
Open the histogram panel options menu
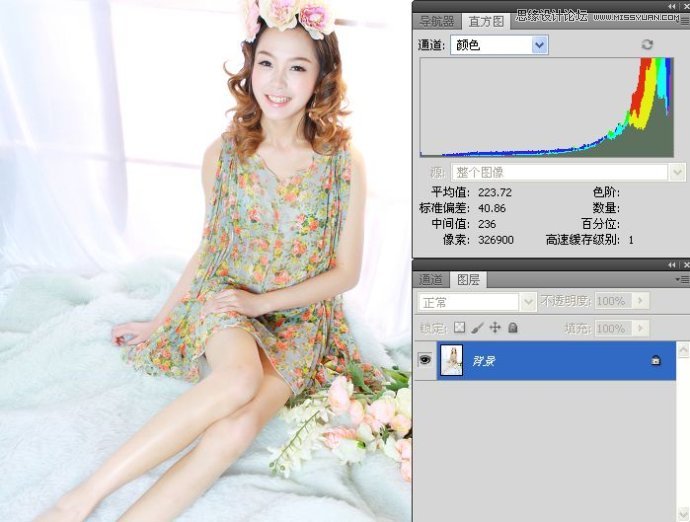coord(685,21)
